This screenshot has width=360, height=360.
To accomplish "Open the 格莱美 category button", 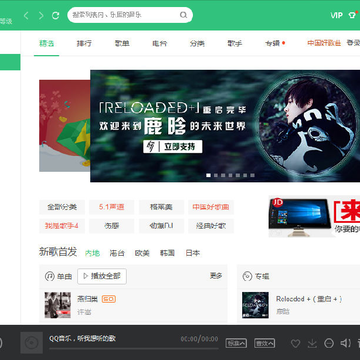I will pyautogui.click(x=161, y=207).
